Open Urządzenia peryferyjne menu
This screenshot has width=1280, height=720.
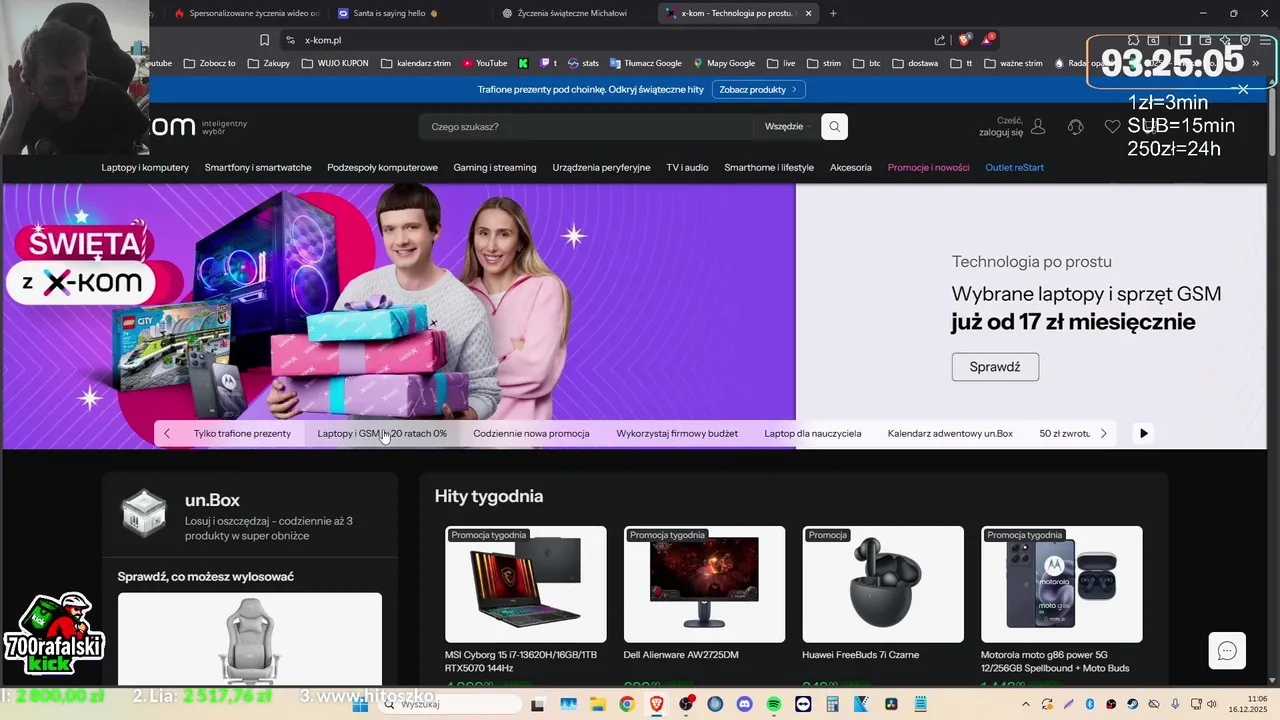[601, 167]
